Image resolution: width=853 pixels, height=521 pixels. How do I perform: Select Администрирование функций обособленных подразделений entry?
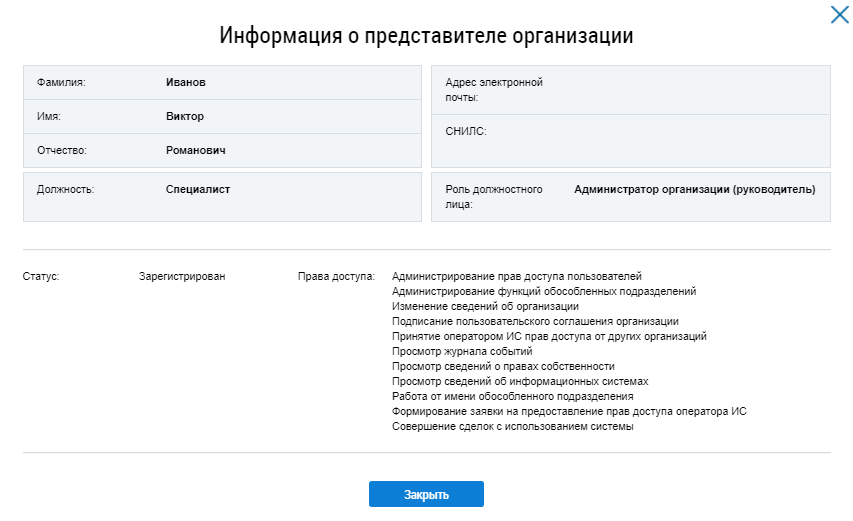[544, 291]
